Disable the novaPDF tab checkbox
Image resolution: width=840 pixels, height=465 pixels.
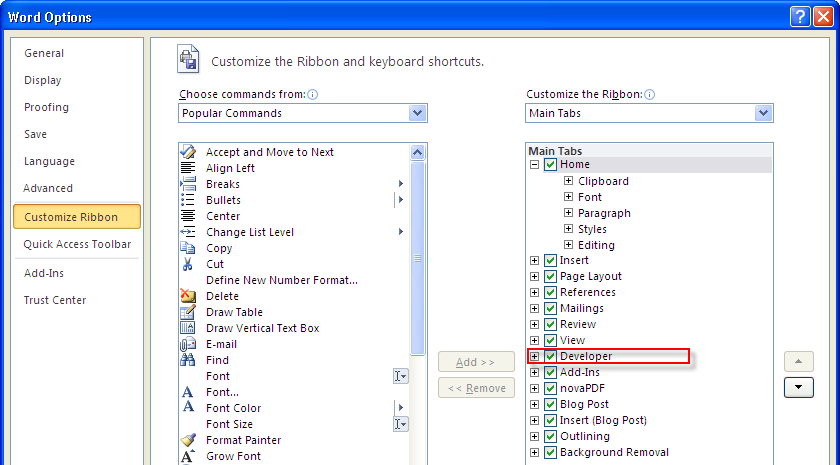click(x=550, y=388)
